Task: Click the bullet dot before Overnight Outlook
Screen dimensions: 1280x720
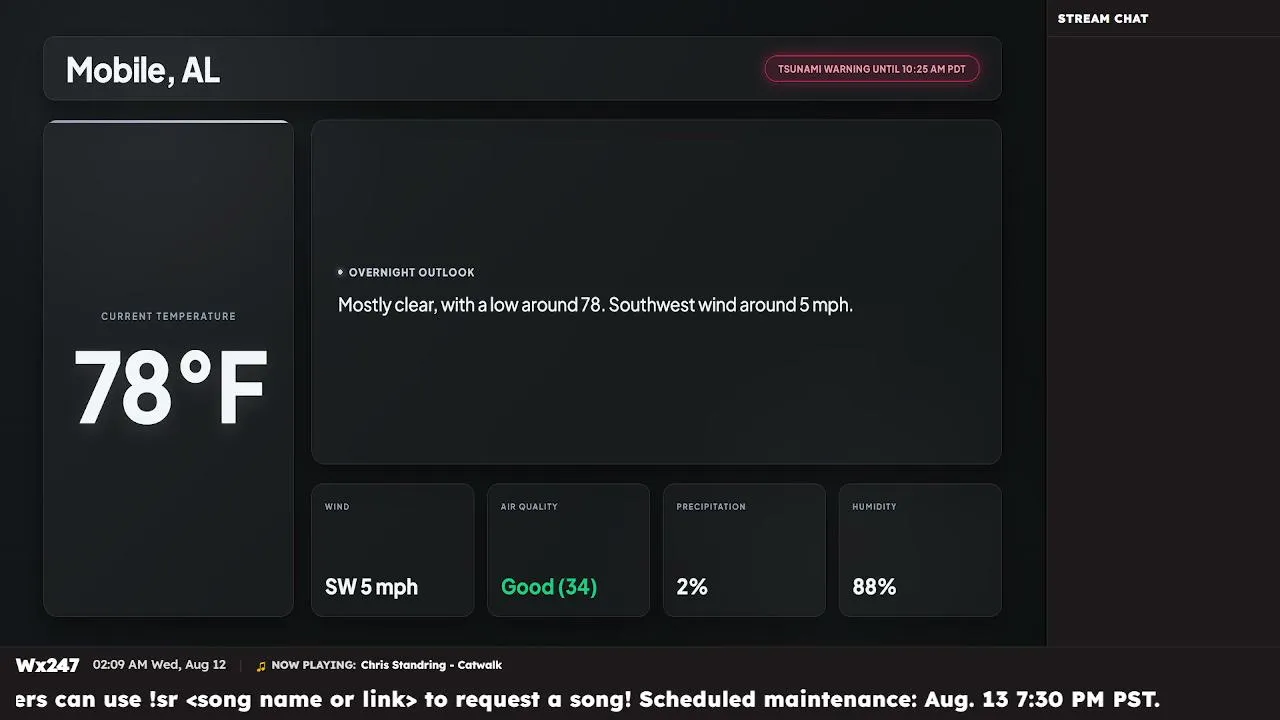Action: (340, 272)
